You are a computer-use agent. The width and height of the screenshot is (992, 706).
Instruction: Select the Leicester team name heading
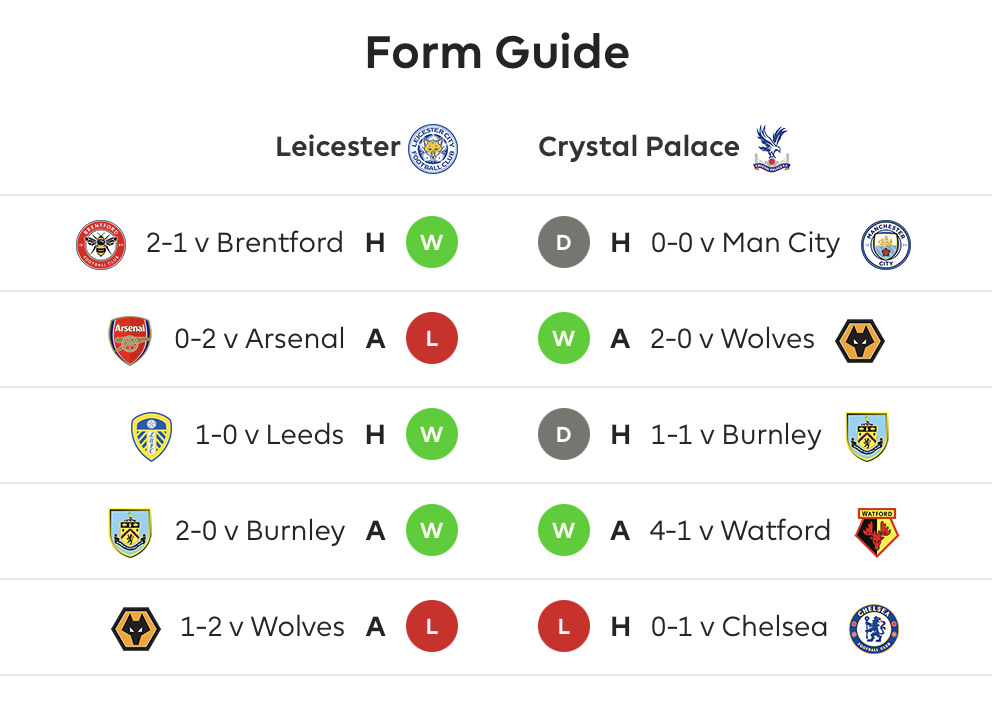338,147
